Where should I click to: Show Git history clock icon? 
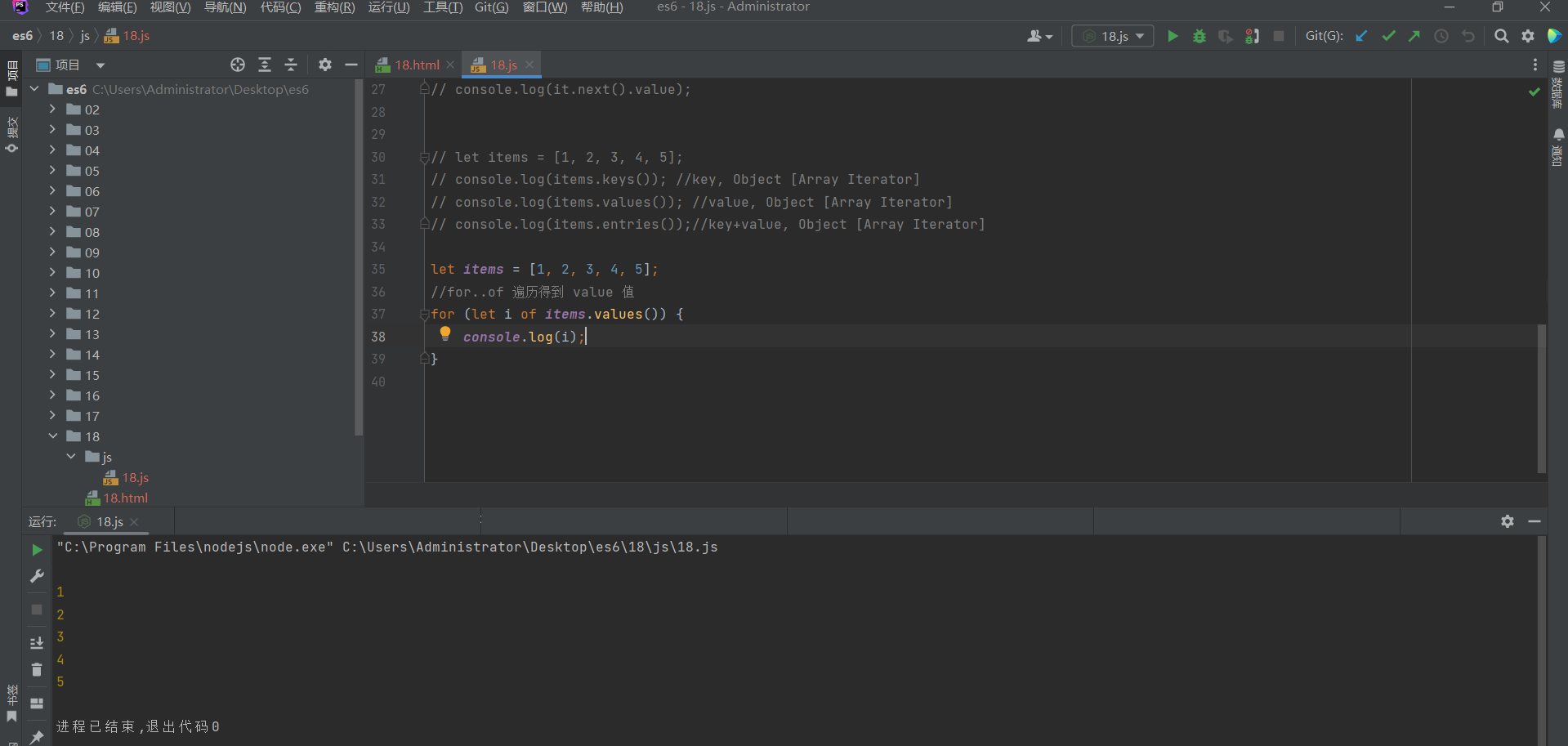(1441, 36)
